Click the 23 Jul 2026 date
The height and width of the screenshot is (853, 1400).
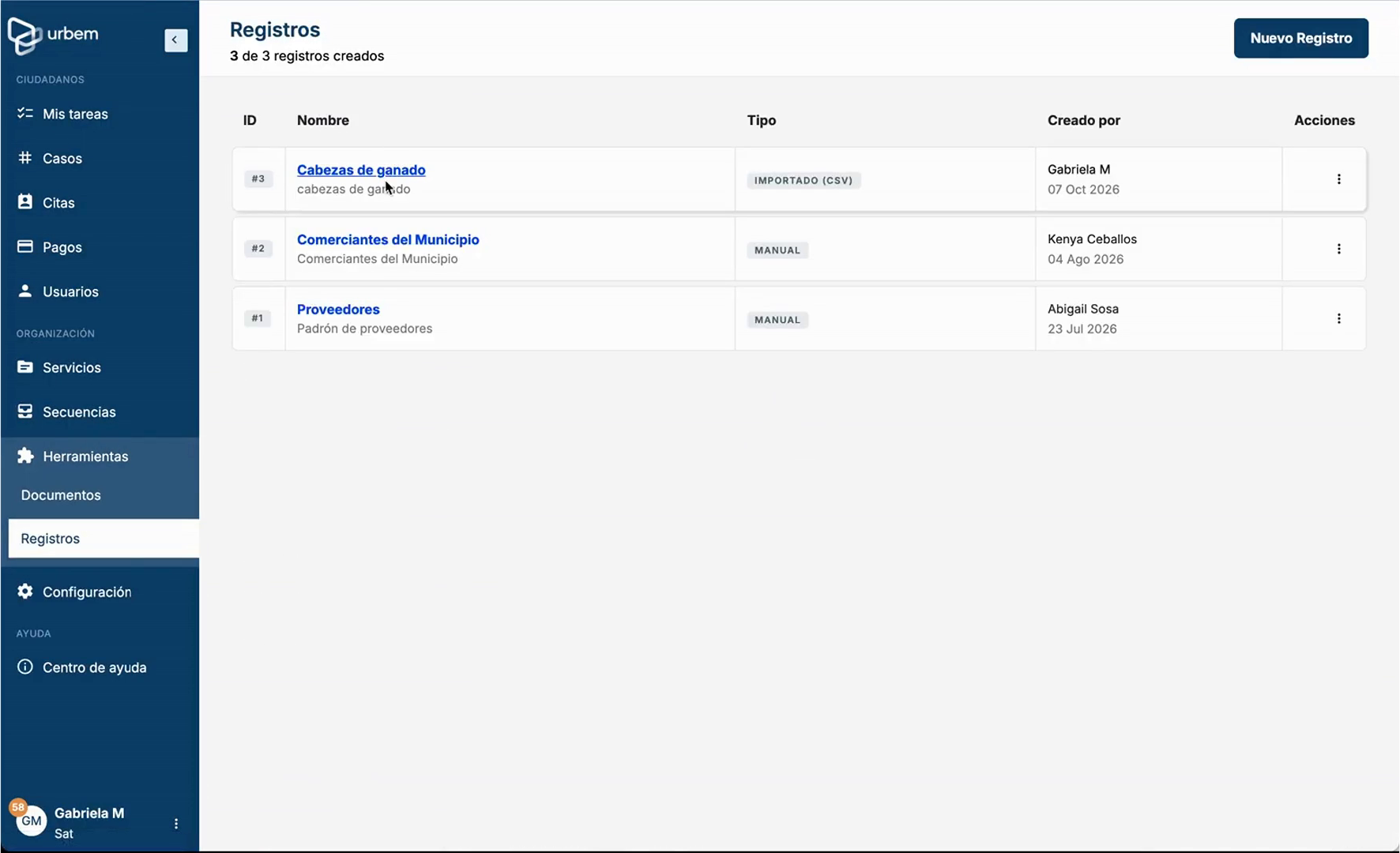coord(1082,329)
